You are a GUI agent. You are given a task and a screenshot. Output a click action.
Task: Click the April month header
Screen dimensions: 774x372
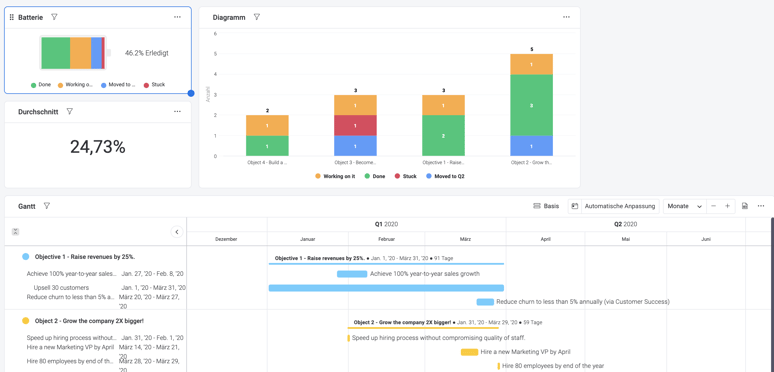point(545,239)
